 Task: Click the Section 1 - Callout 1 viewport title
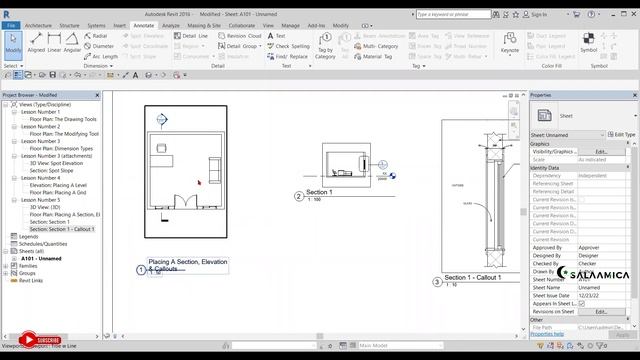(472, 278)
